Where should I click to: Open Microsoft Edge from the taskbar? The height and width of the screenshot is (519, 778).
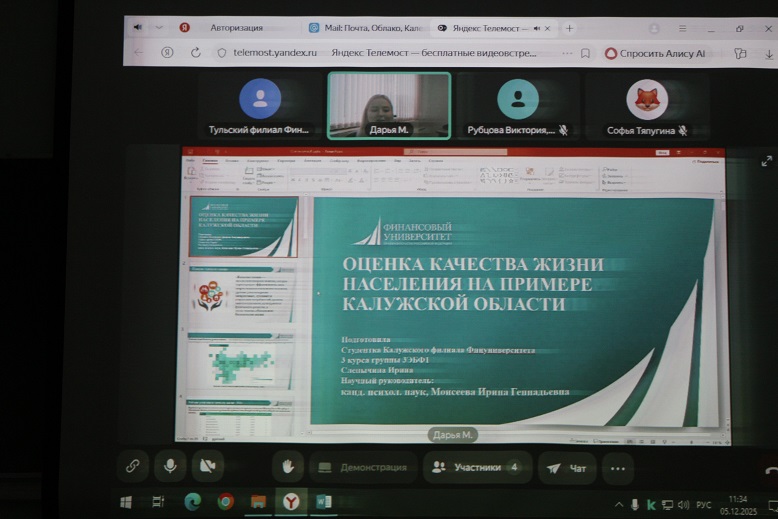point(193,502)
